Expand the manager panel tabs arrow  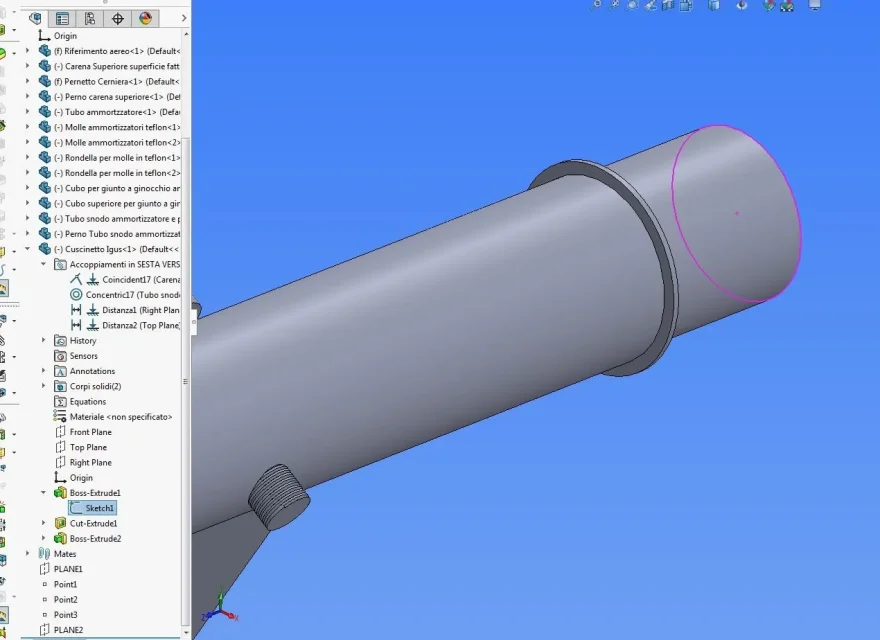pos(182,19)
